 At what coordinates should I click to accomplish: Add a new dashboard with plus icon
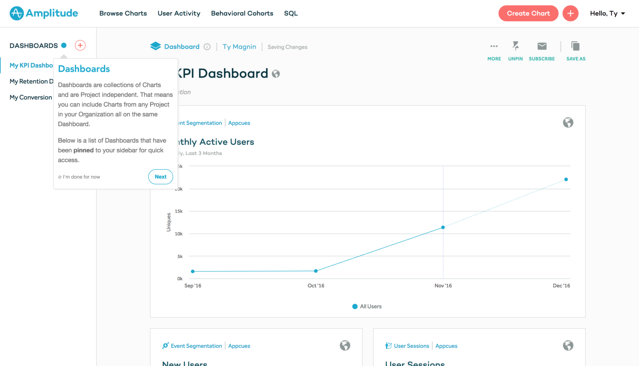80,45
